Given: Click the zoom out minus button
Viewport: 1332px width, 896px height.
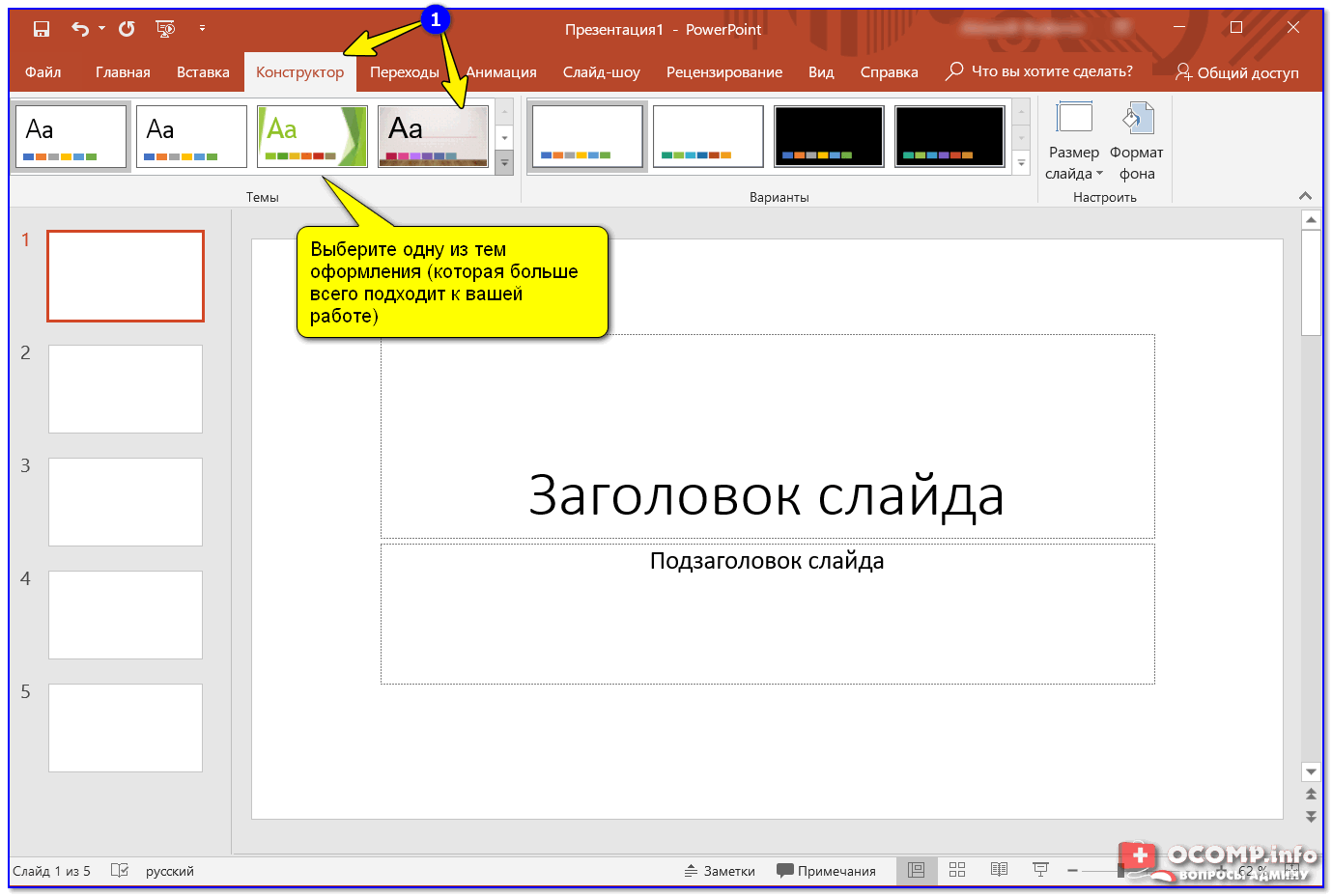Looking at the screenshot, I should 1072,871.
